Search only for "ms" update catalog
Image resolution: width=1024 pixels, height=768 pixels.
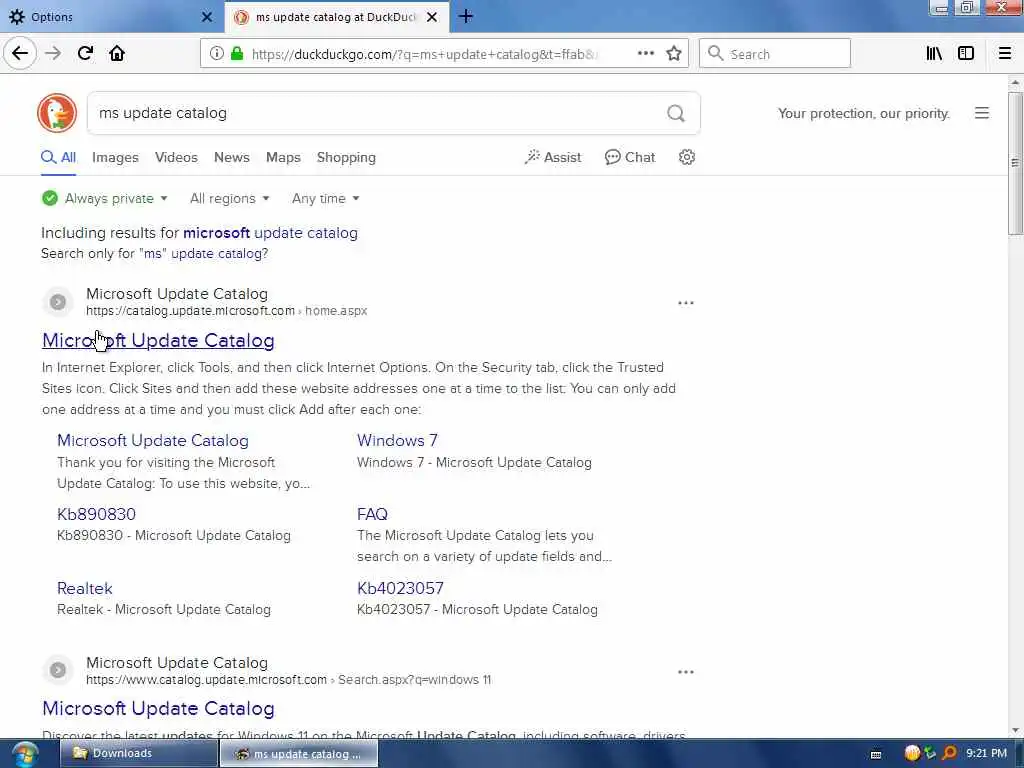[x=154, y=253]
